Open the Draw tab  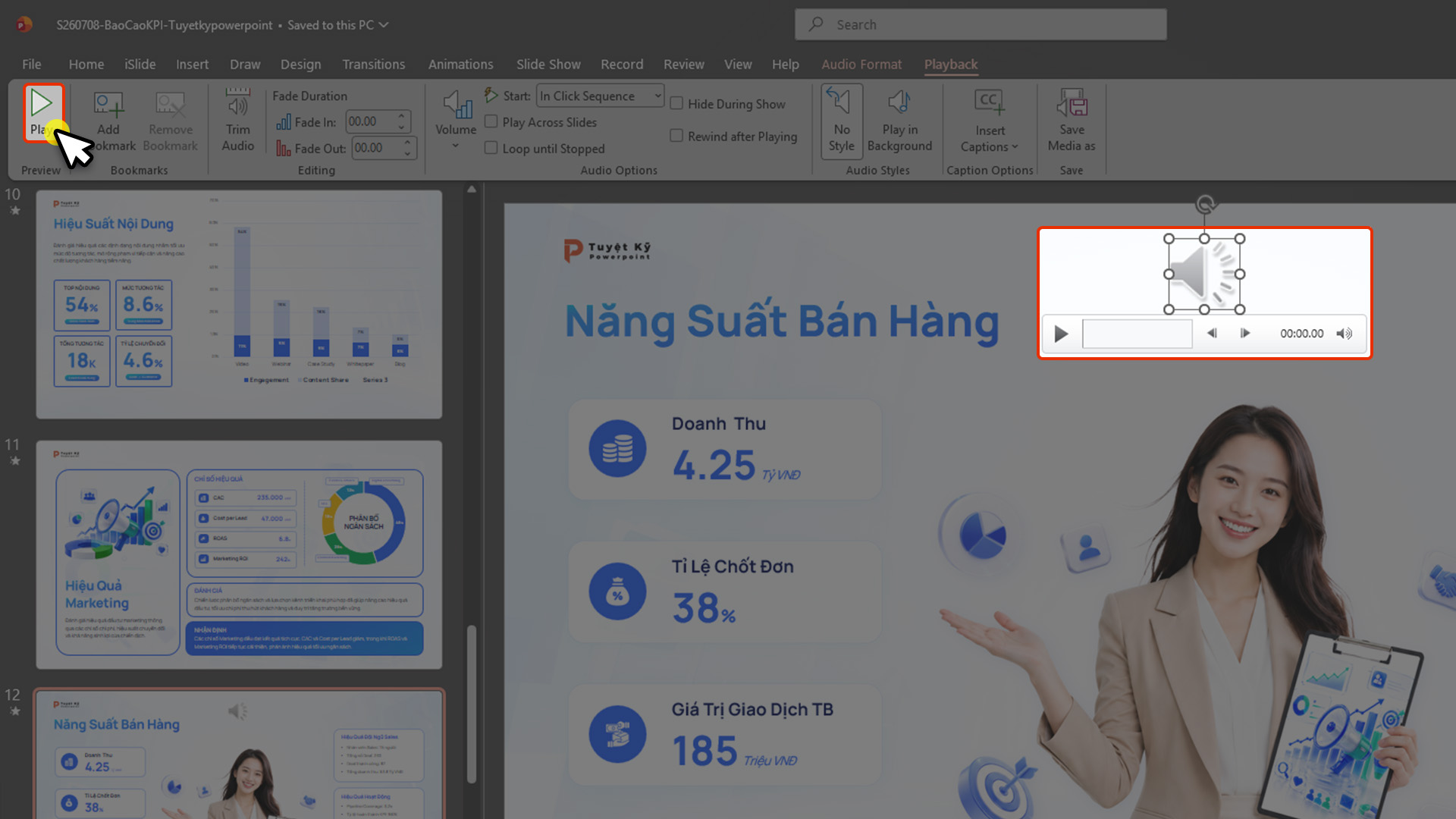click(245, 64)
